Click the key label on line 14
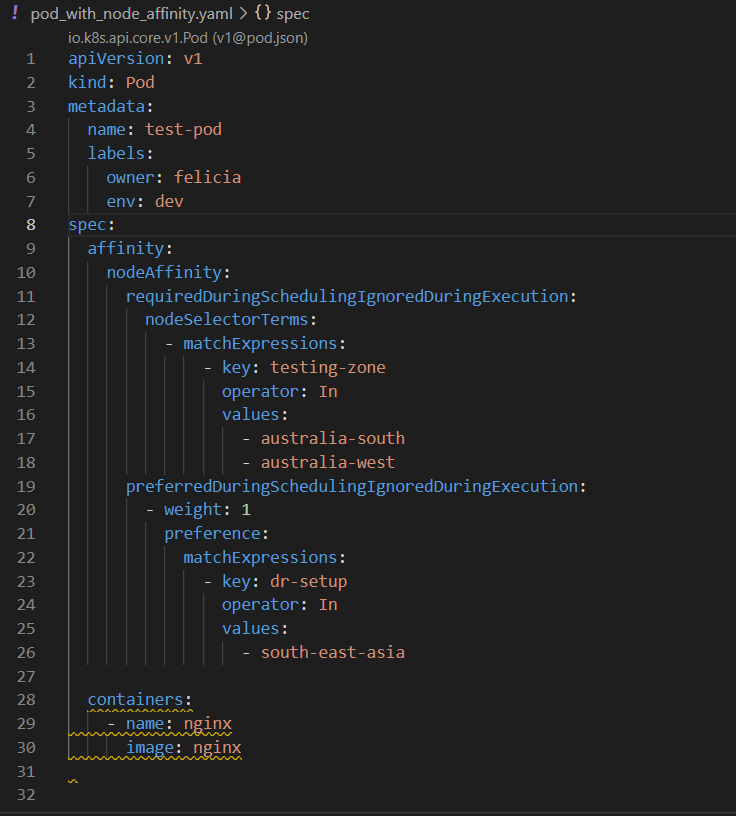Screen dimensions: 736x816 point(236,368)
